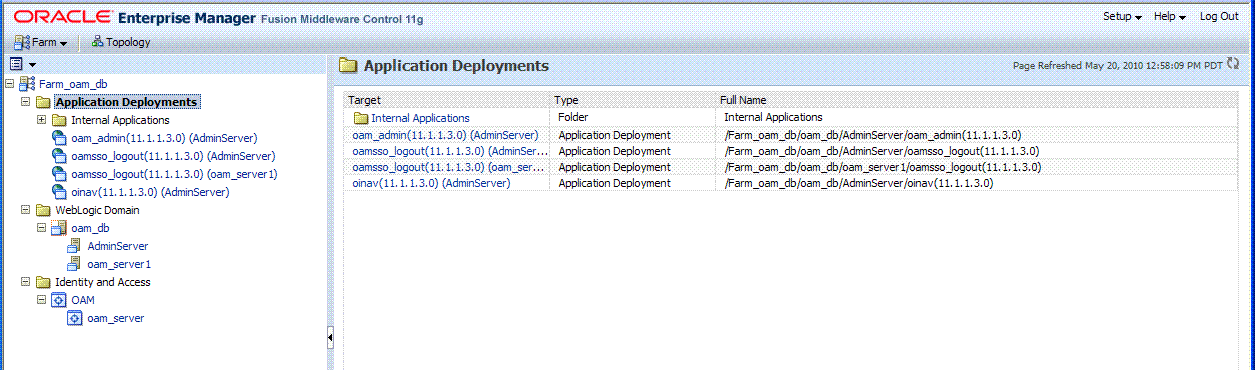Open oamsso_logout (AdminSer...) table link

click(449, 151)
